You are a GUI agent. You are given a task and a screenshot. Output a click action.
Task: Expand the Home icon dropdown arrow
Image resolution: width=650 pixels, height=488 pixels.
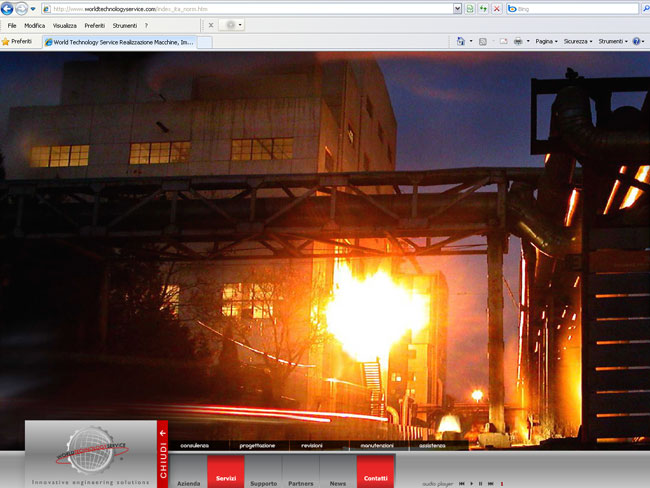pos(471,41)
